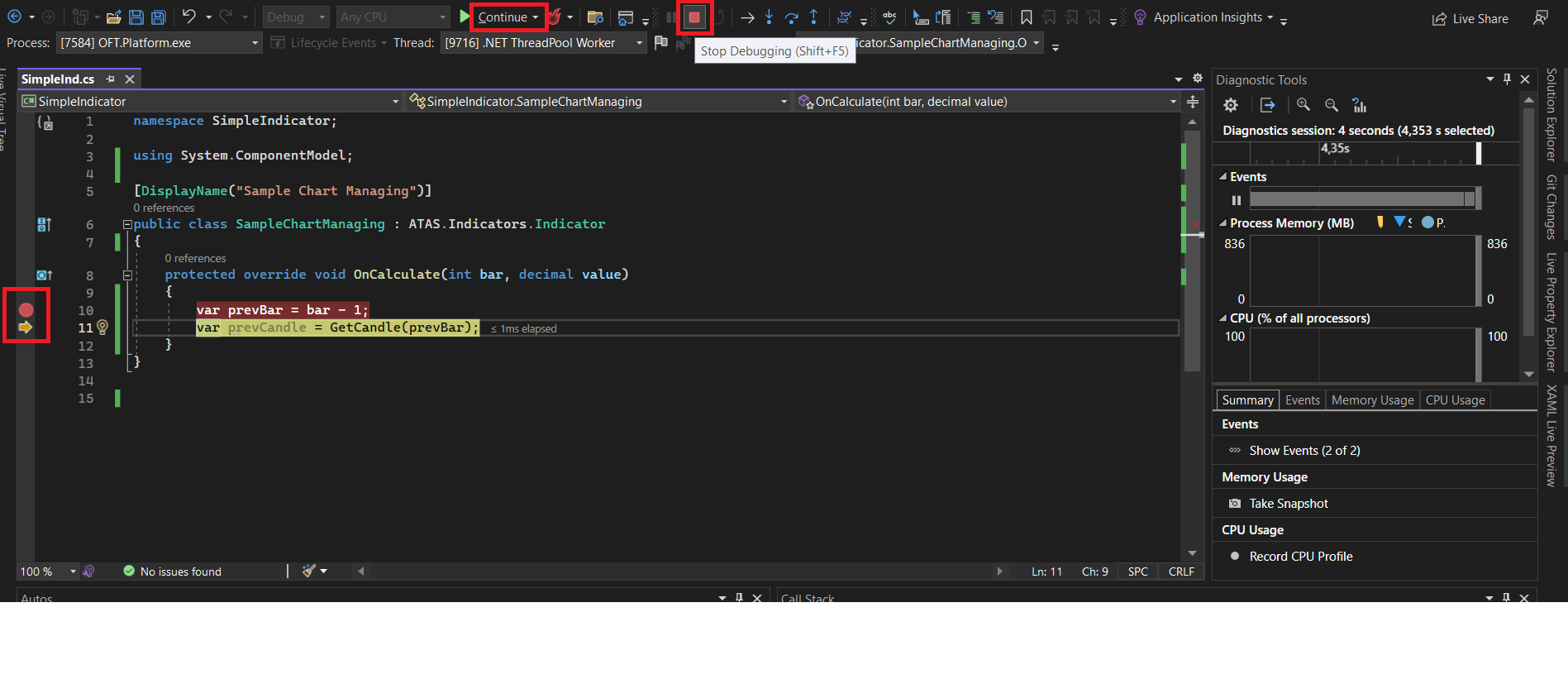Toggle pin on SimpleInd.cs tab
This screenshot has height=684, width=1568.
coord(110,79)
